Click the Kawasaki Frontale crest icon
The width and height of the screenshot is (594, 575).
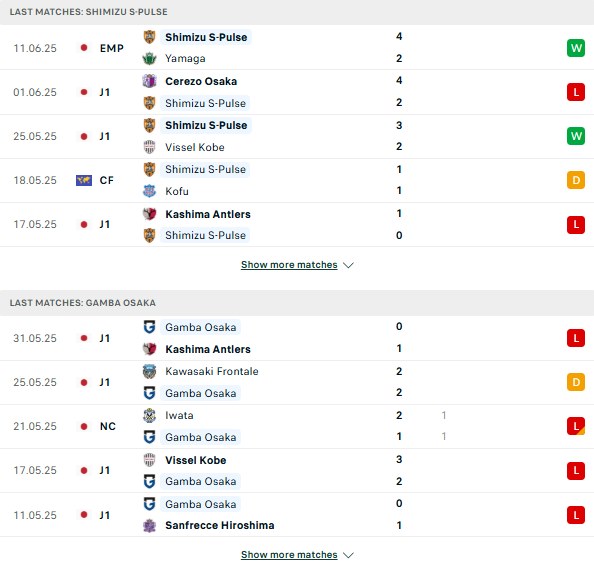click(x=149, y=371)
